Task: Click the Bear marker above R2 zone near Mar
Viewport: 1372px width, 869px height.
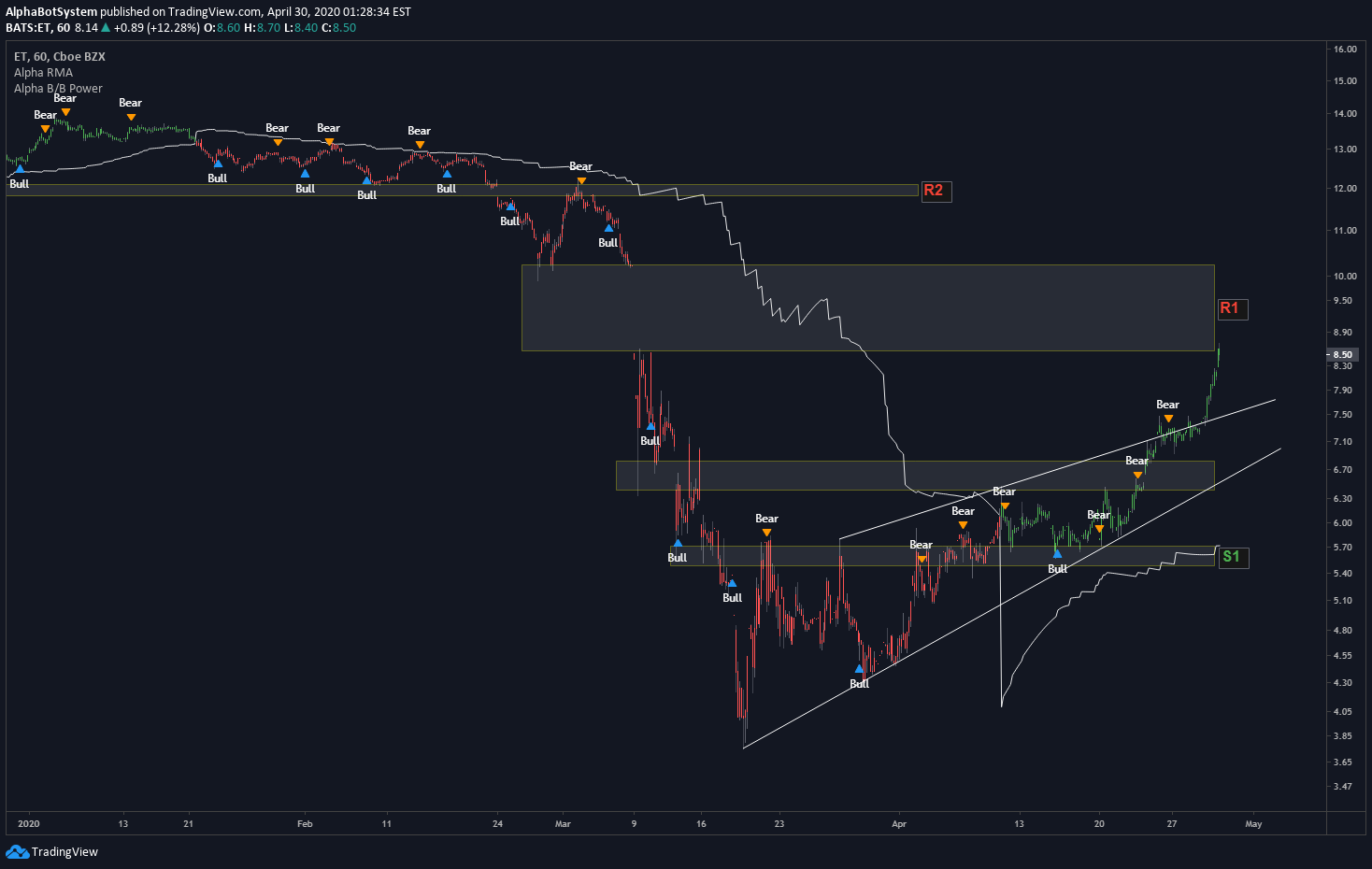Action: pyautogui.click(x=581, y=173)
